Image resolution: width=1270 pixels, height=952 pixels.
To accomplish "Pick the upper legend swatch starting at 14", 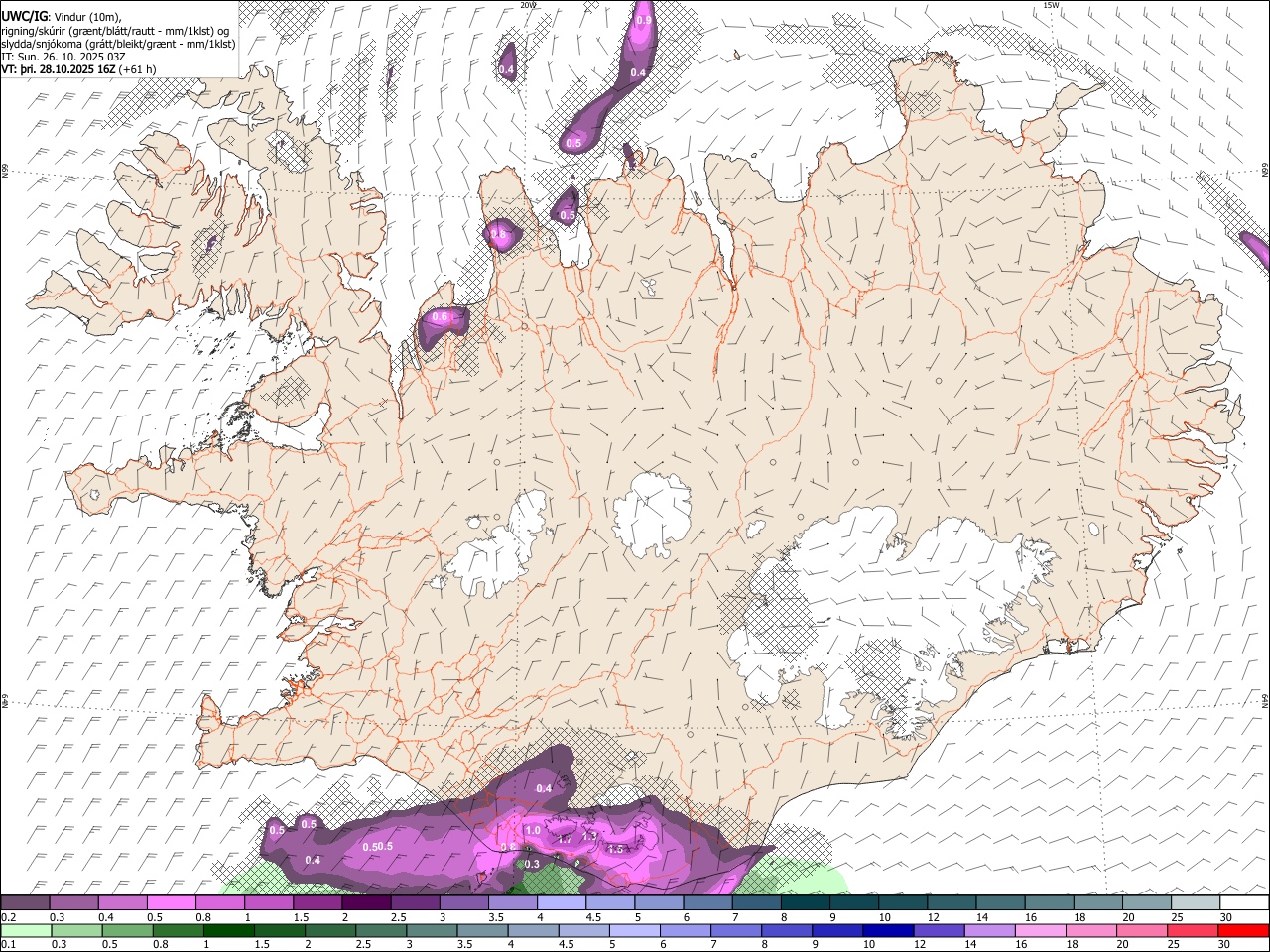I will (x=1000, y=903).
